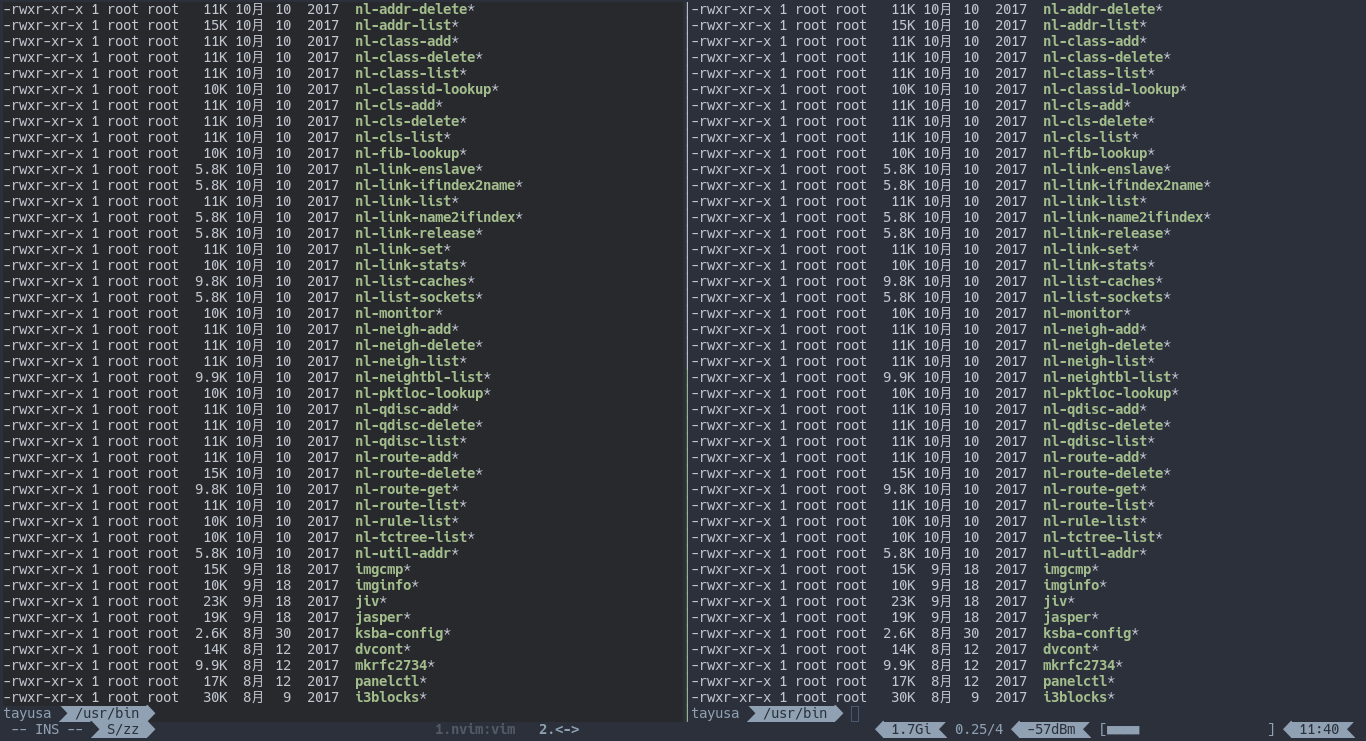Click 30K size of i3blocks in right pane

[x=903, y=697]
